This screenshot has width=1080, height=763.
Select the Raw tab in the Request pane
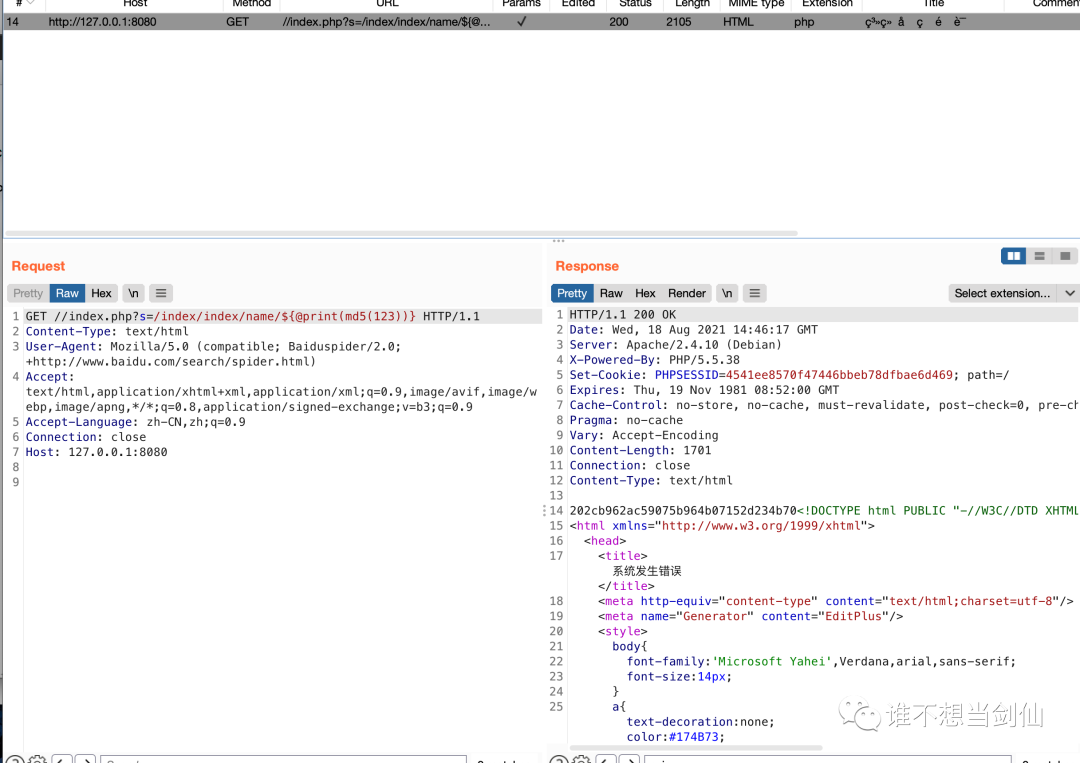point(67,293)
